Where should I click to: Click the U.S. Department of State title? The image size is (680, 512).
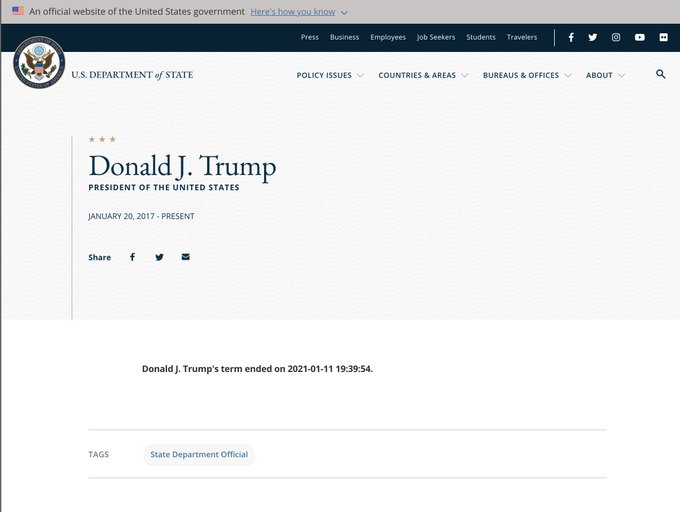coord(132,75)
